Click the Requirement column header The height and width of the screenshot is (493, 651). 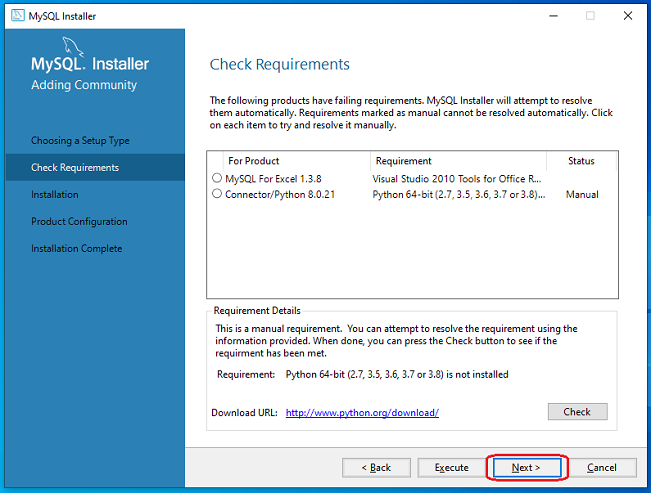[x=458, y=161]
